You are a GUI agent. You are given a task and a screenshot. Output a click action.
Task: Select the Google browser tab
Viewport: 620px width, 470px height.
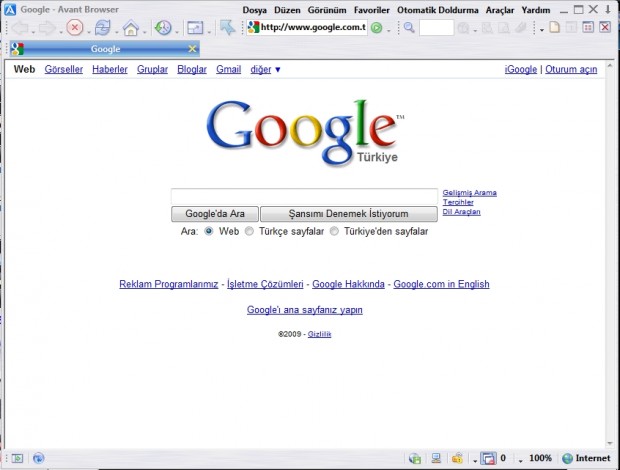[x=105, y=49]
